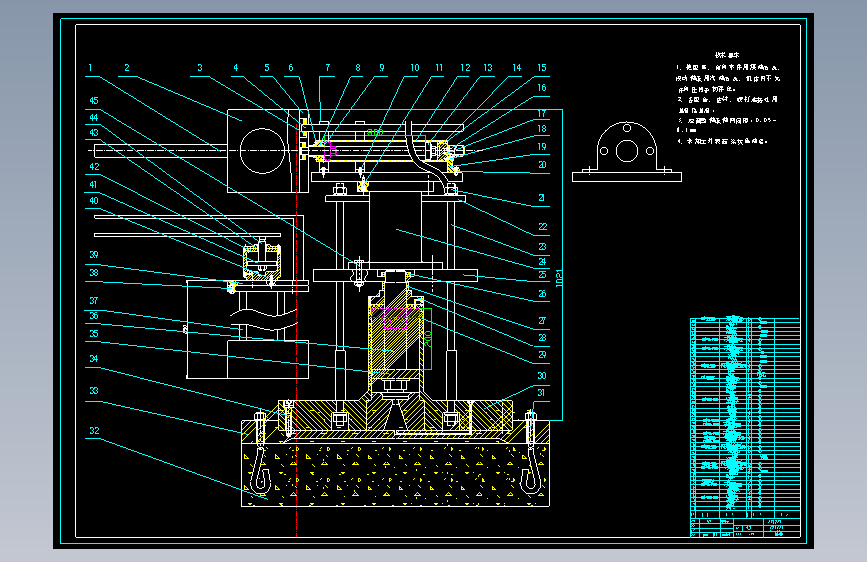
Task: Select the dotted concrete foundation hatch
Action: (x=395, y=474)
